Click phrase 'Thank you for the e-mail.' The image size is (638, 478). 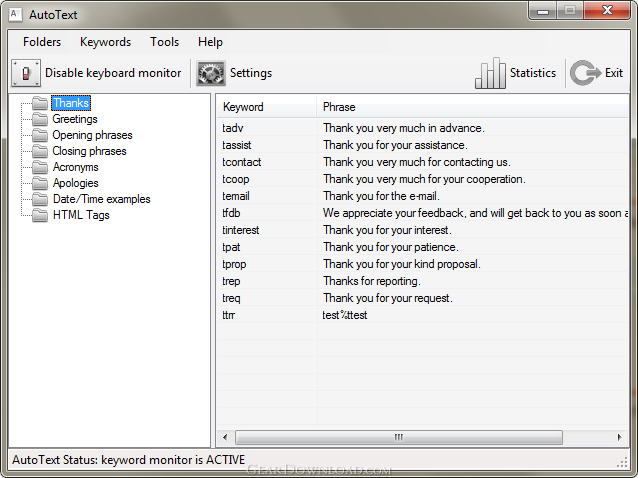click(381, 196)
